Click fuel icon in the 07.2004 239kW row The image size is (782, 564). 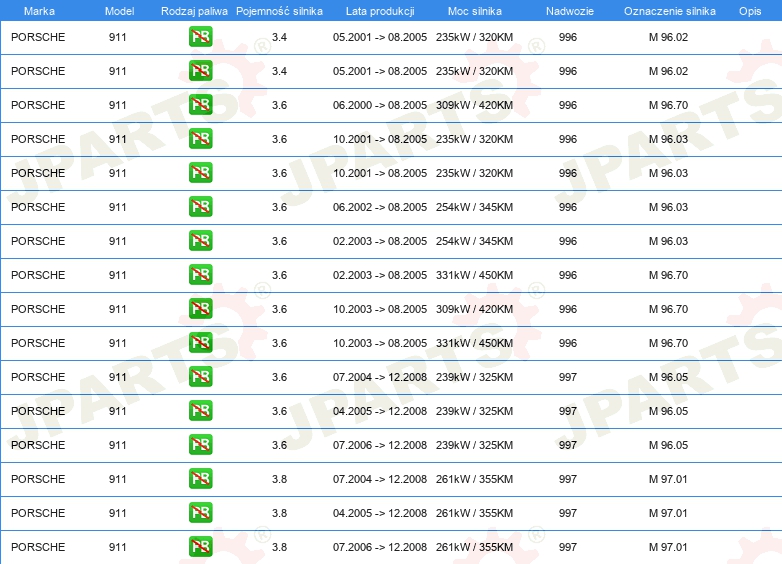click(200, 376)
